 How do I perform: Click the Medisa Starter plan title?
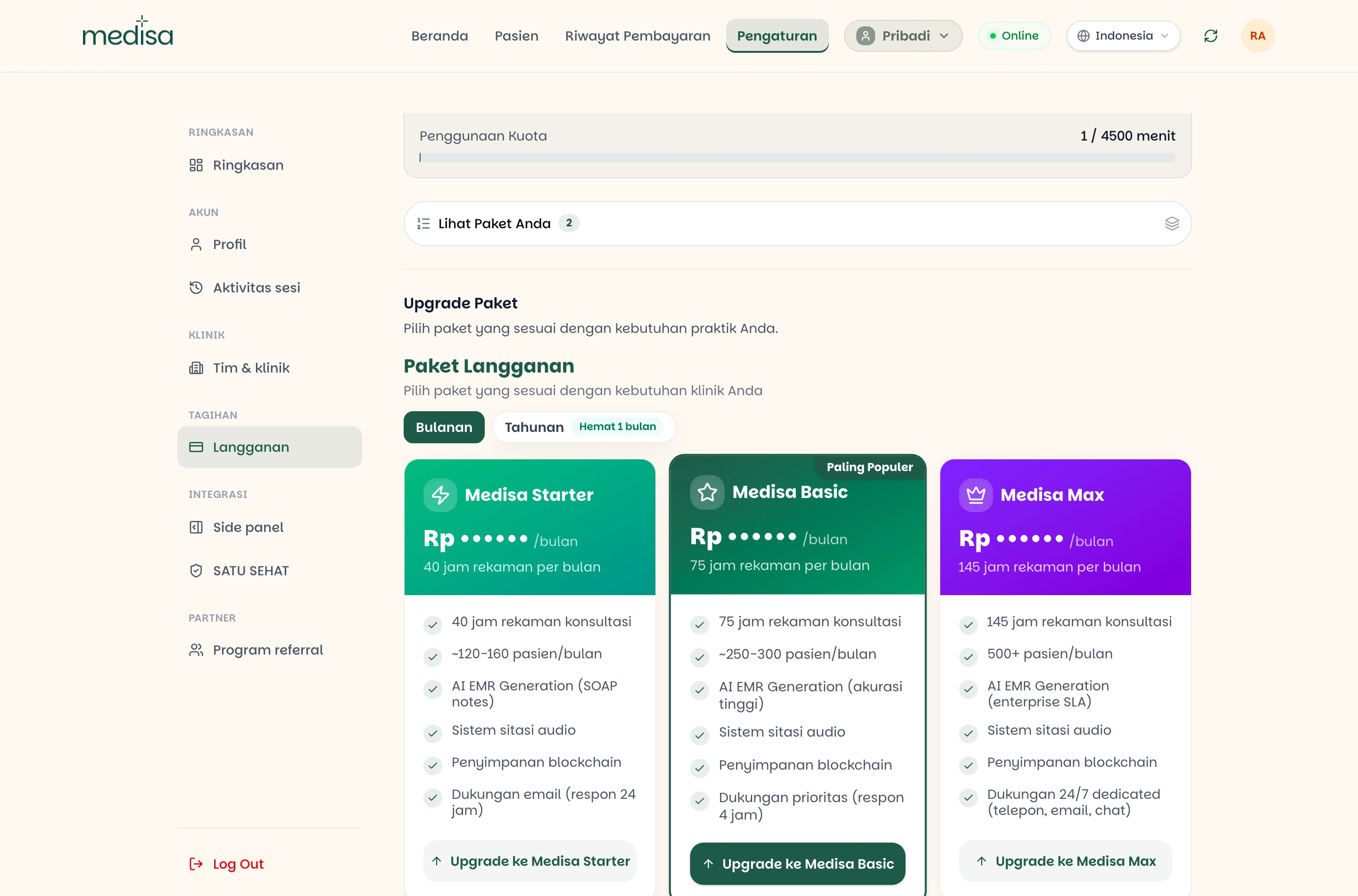click(x=529, y=495)
